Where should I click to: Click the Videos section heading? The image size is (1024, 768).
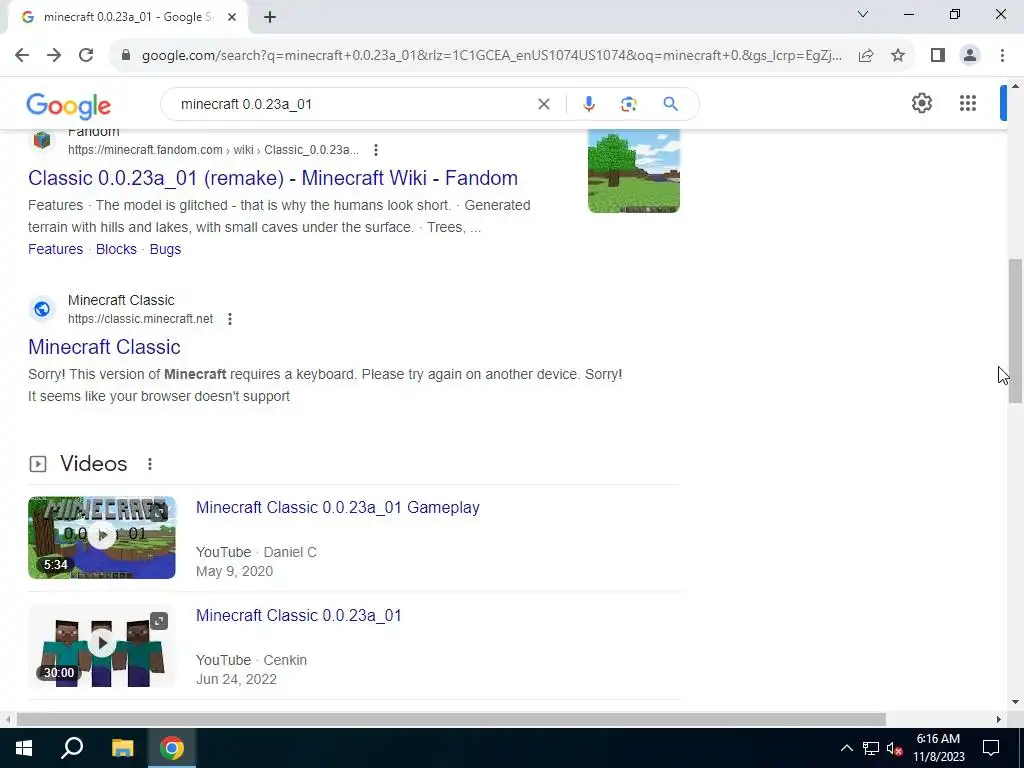(93, 464)
